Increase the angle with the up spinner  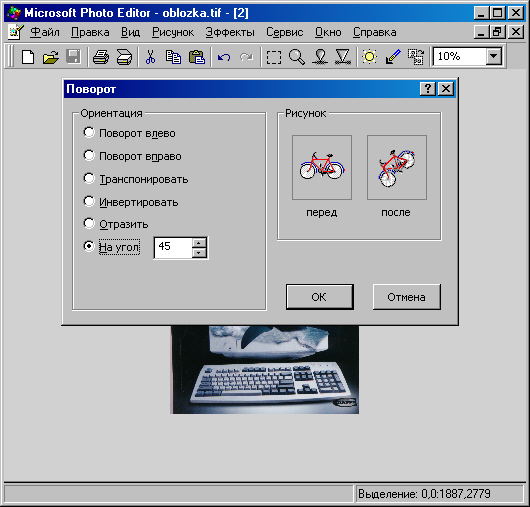pos(199,243)
